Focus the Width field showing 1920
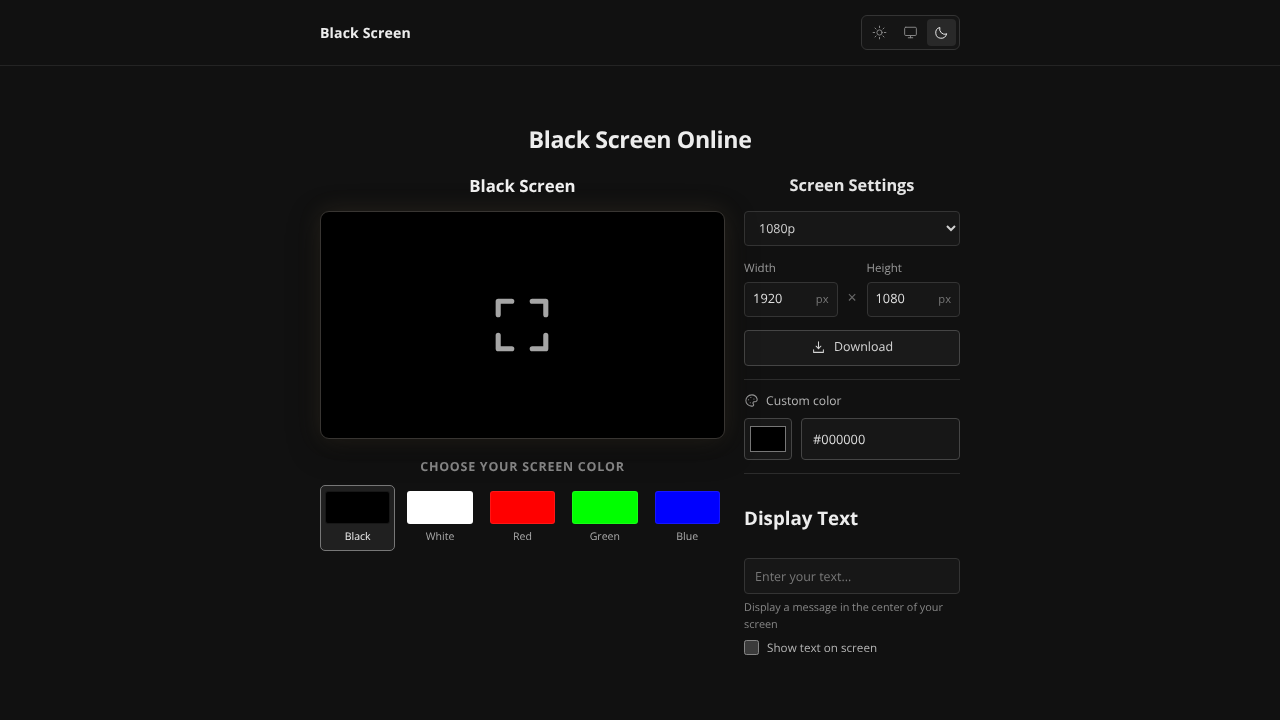Screen dimensions: 1280x720 791,299
